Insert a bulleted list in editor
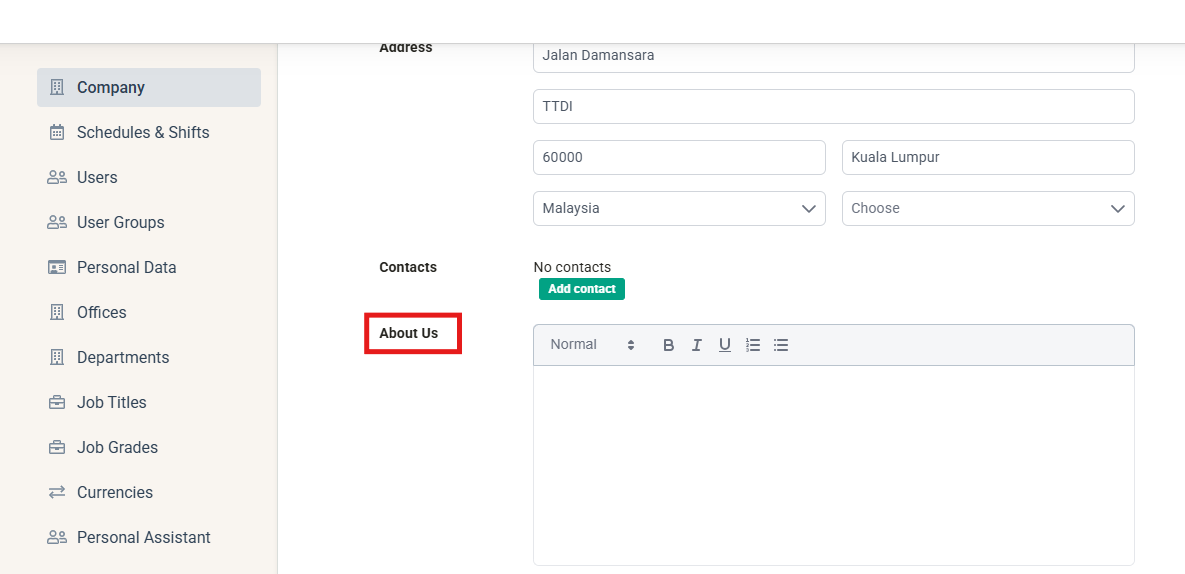1185x574 pixels. pyautogui.click(x=781, y=345)
